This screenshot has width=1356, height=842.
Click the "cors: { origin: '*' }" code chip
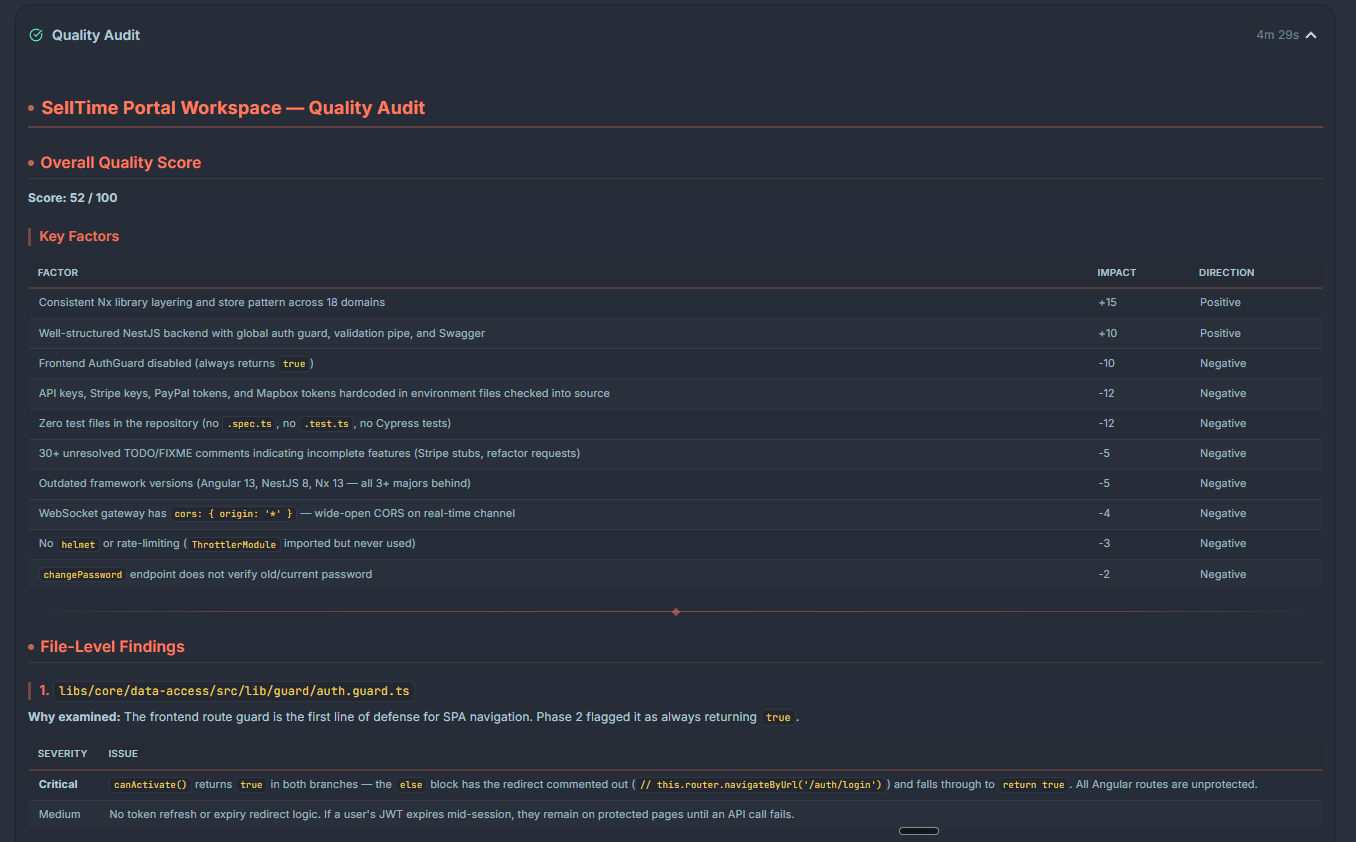[234, 514]
